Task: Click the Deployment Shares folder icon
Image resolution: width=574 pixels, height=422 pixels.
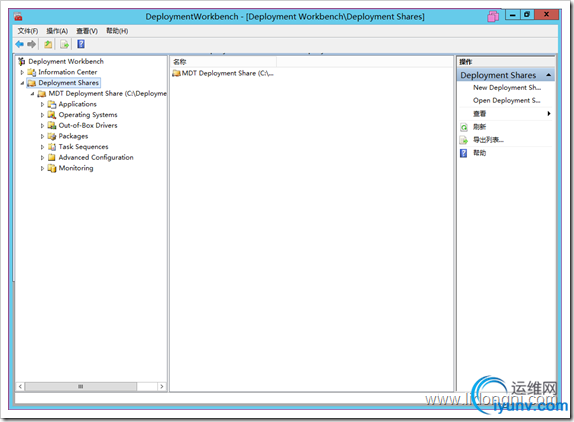Action: pos(32,83)
